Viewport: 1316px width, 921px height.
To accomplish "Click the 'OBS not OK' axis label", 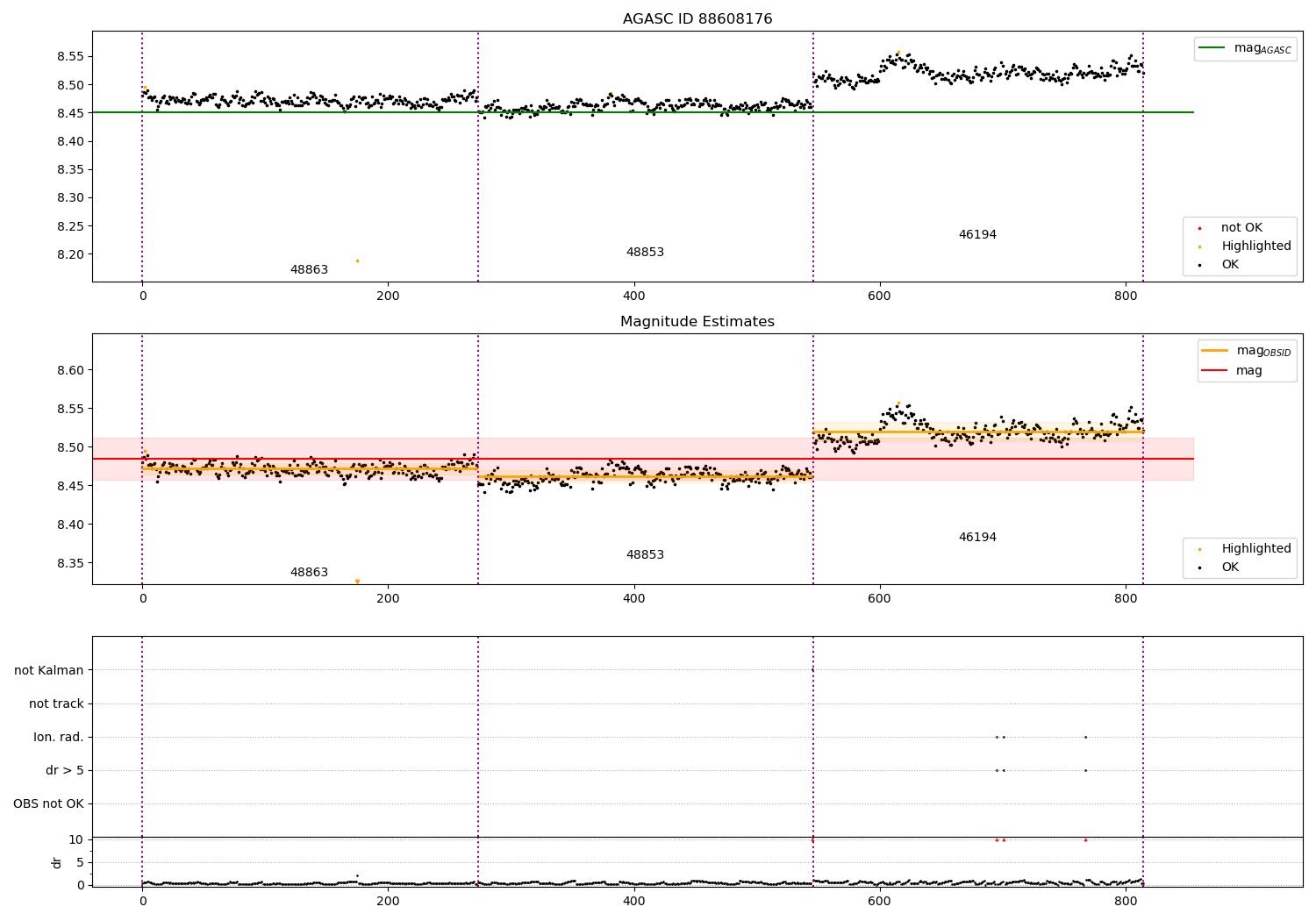I will [49, 804].
